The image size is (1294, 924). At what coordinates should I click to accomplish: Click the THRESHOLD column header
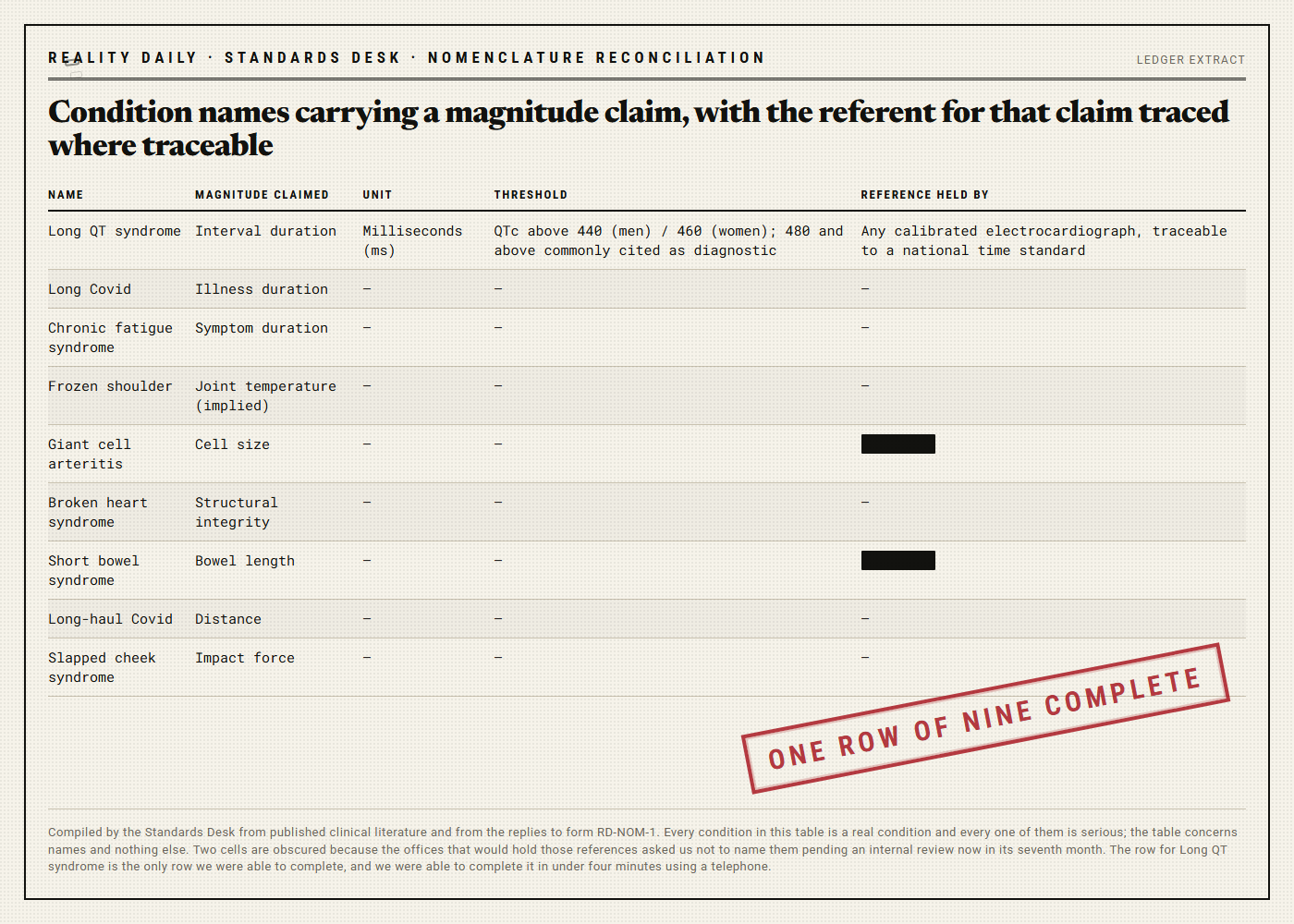click(531, 195)
